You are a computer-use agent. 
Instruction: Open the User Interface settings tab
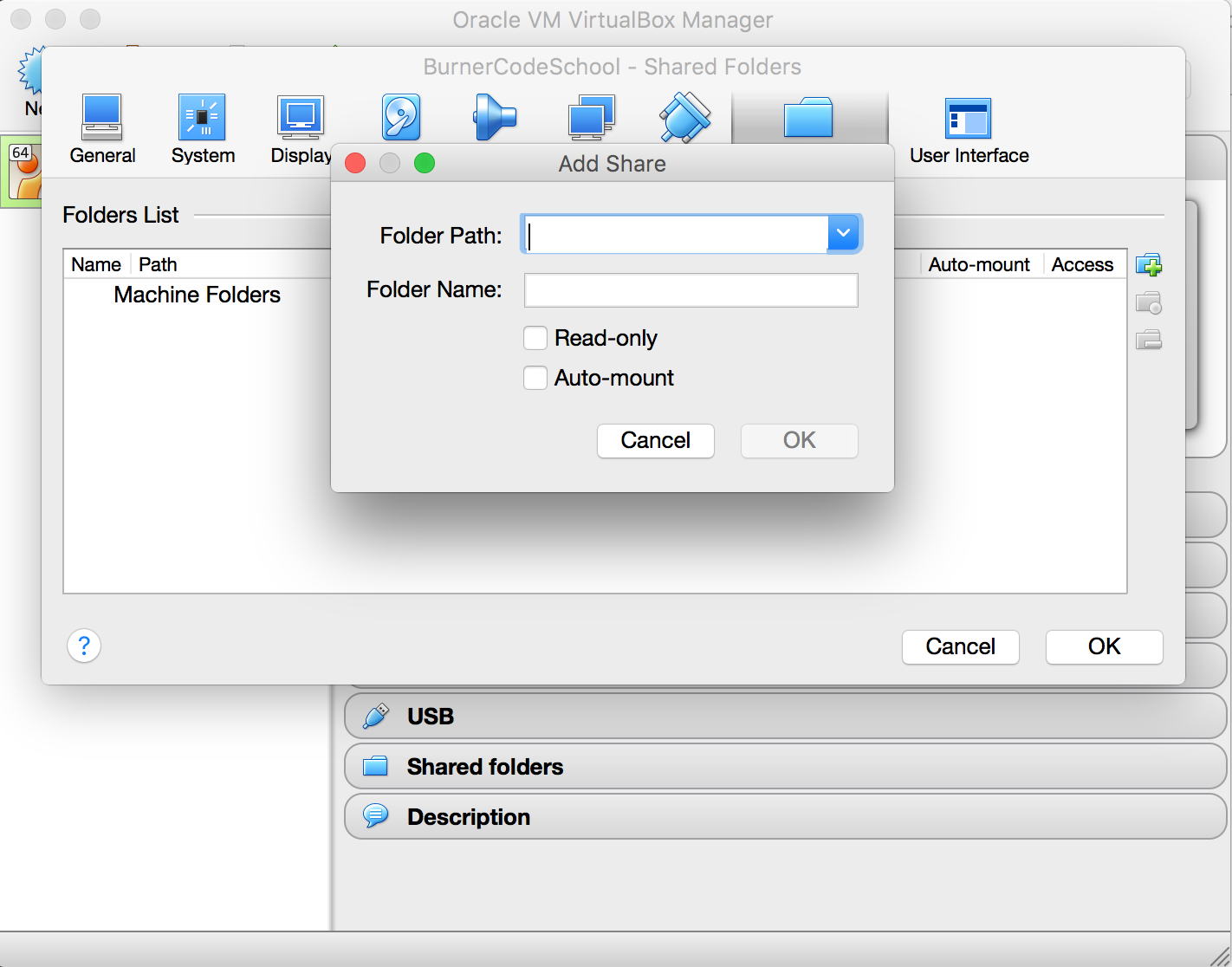969,129
